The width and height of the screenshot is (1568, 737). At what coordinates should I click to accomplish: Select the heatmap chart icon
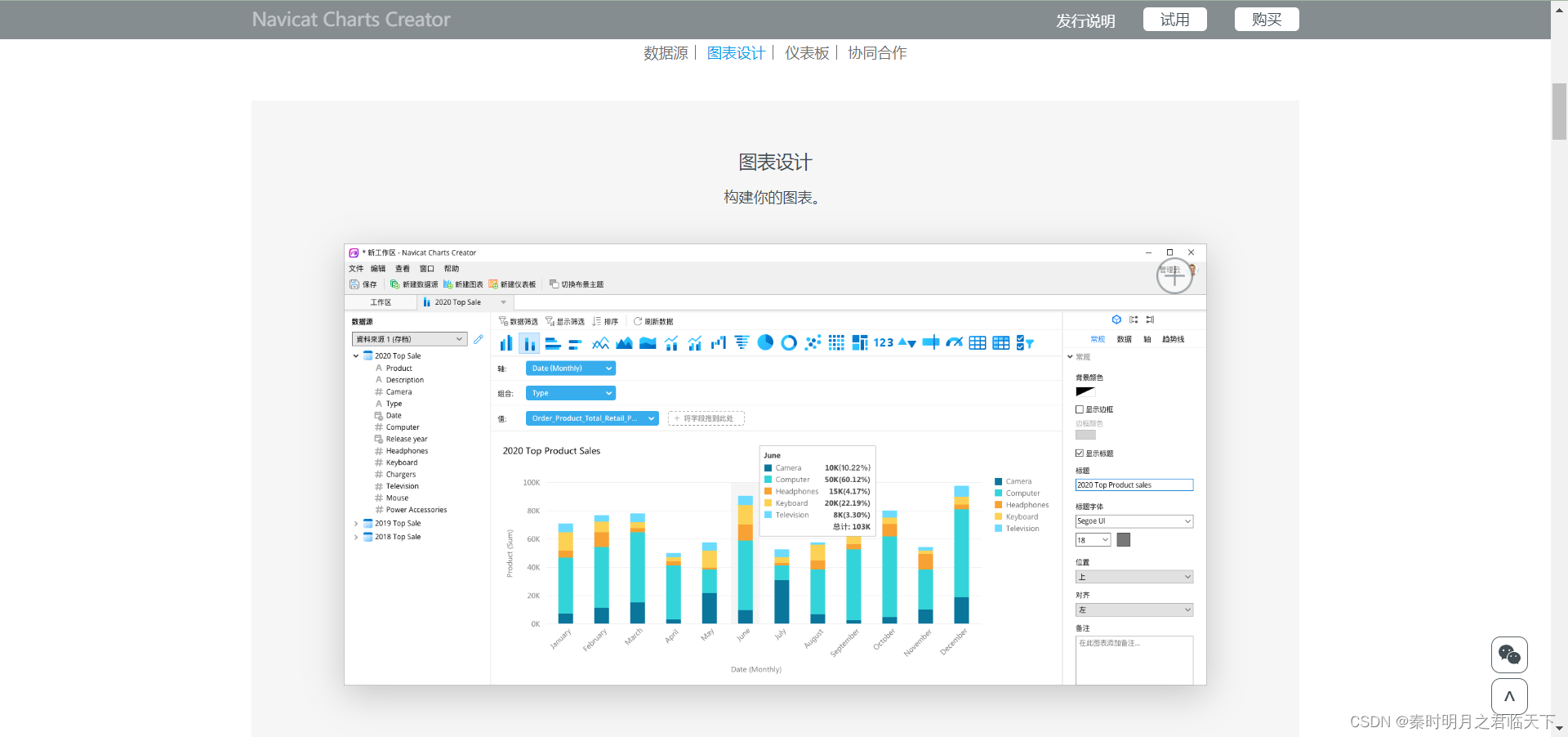point(836,343)
